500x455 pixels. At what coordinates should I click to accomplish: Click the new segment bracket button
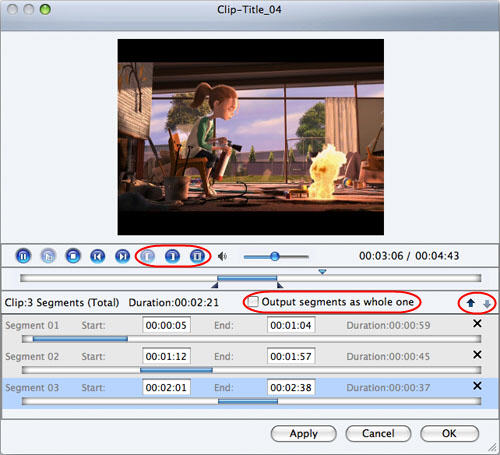point(197,256)
